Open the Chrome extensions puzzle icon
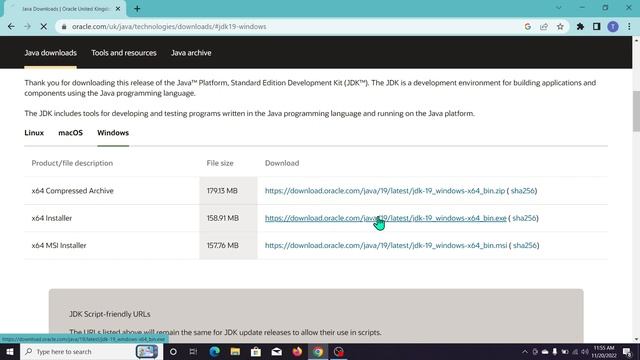Viewport: 640px width, 360px height. 580,27
